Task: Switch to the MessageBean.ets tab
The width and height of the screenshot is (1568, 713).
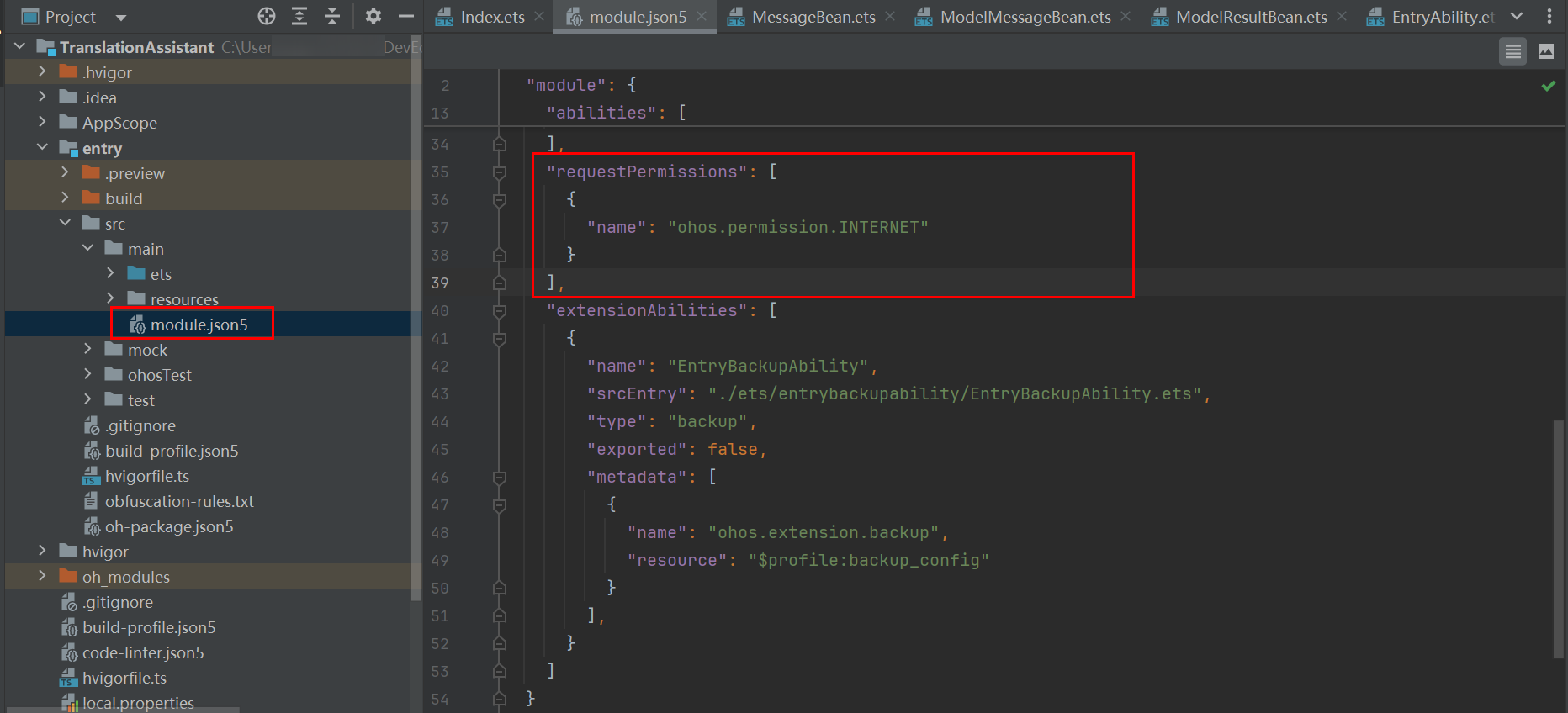Action: 813,17
